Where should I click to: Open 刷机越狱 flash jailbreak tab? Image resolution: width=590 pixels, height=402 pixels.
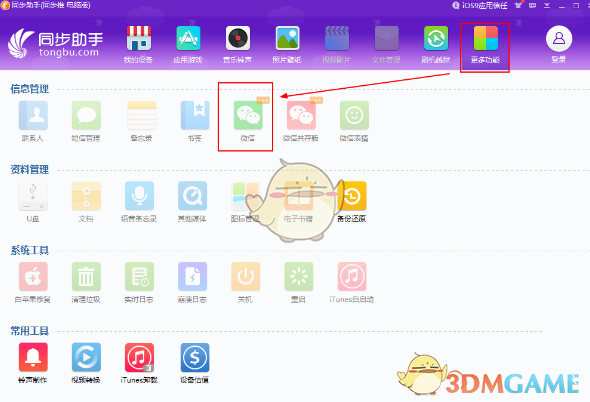436,38
